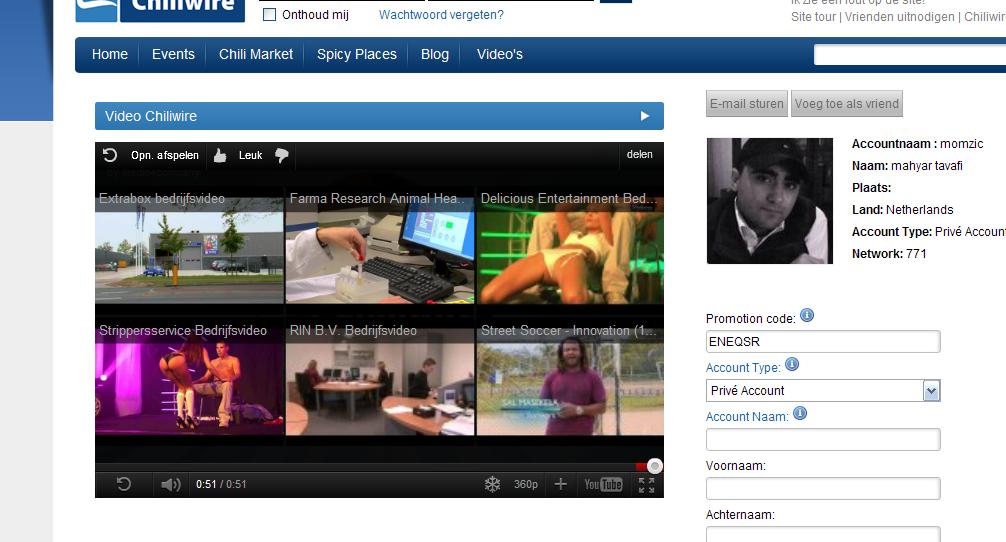Open the Strippersservice Bedrijfsvideo thumbnail
Viewport: 1006px width, 542px height.
click(x=189, y=382)
